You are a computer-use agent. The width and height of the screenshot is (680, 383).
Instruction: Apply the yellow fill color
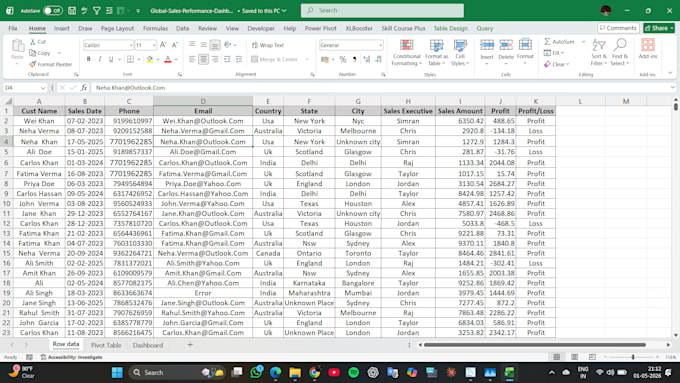point(150,59)
